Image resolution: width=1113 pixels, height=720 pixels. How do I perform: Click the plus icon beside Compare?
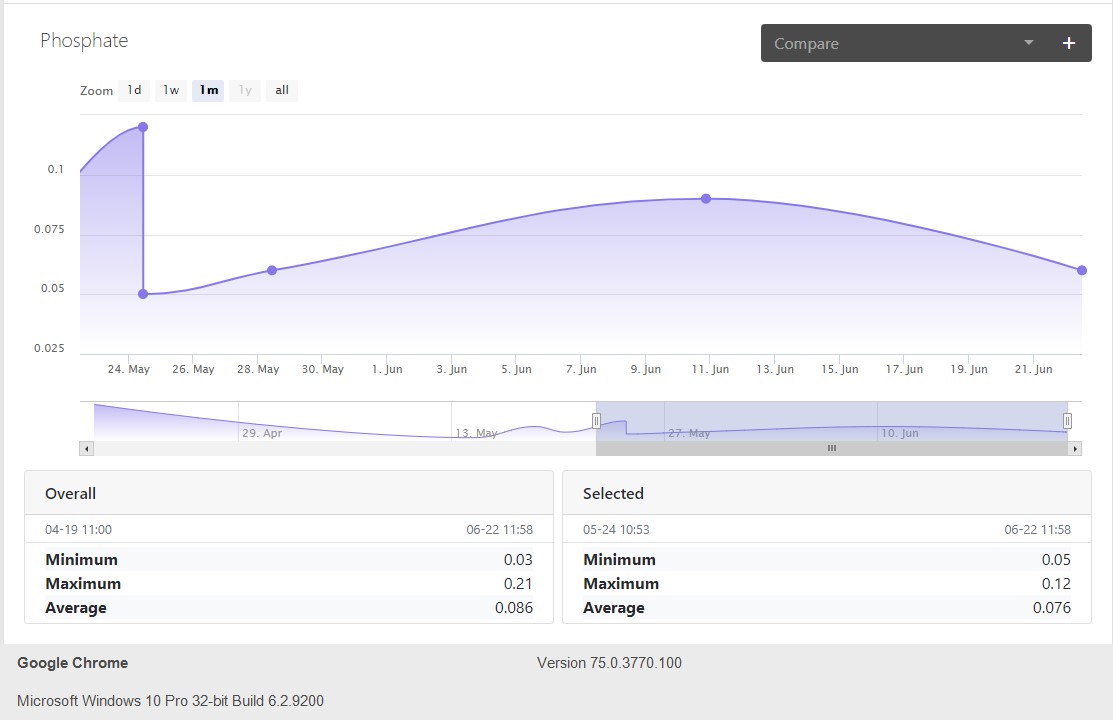click(x=1068, y=43)
